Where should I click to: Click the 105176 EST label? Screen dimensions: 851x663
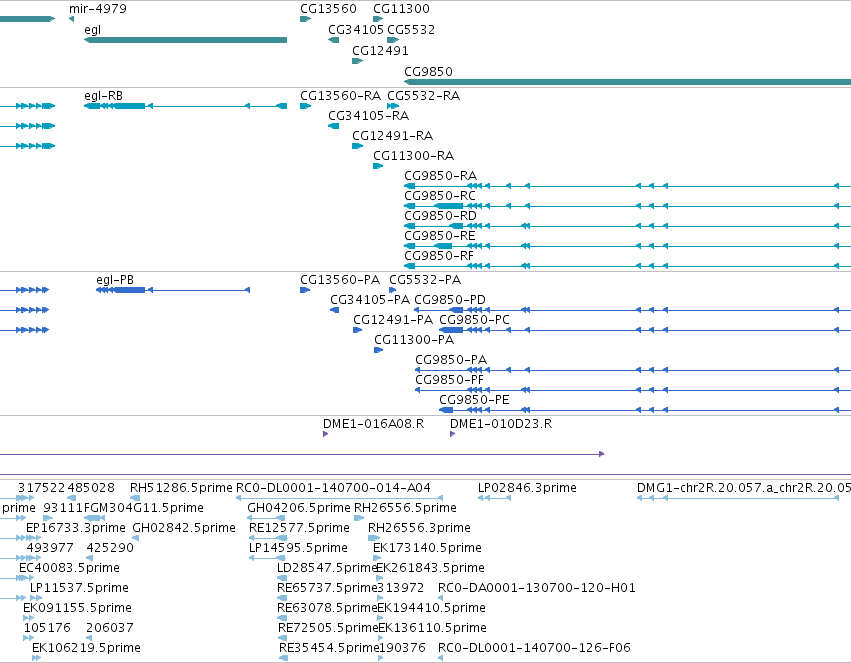(47, 628)
